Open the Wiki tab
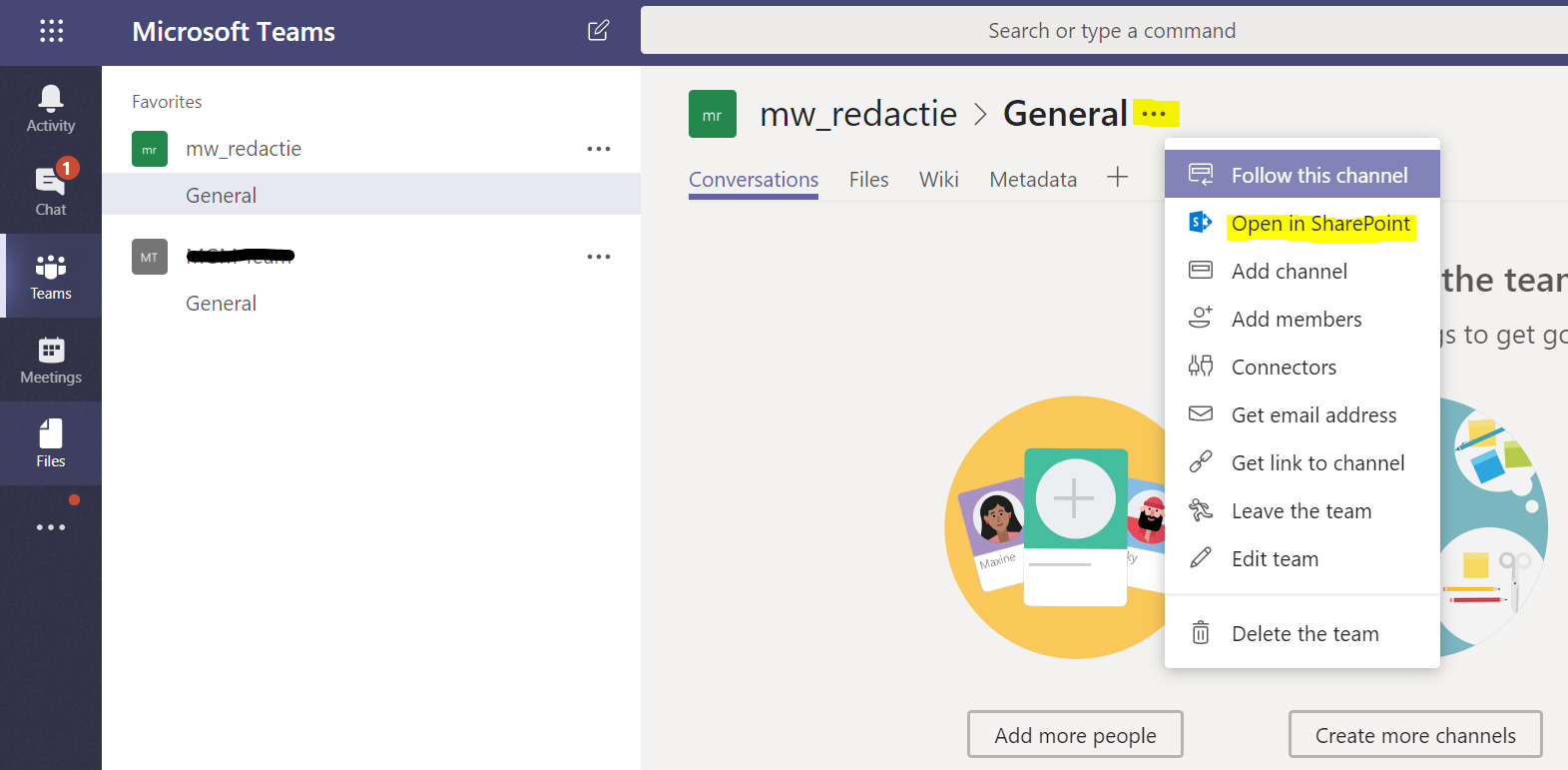This screenshot has height=770, width=1568. [x=939, y=180]
